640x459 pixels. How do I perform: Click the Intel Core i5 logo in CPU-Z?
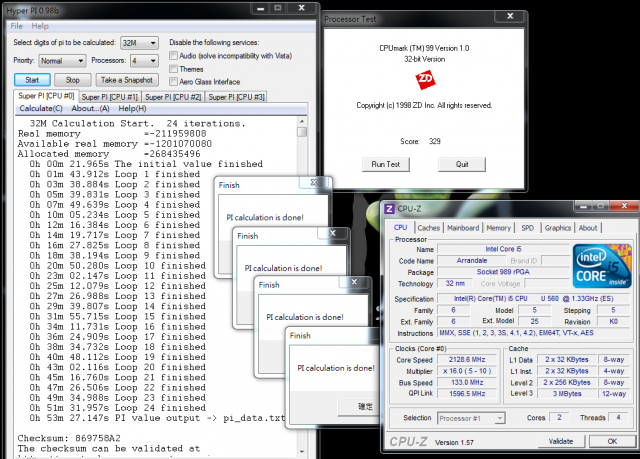(602, 266)
